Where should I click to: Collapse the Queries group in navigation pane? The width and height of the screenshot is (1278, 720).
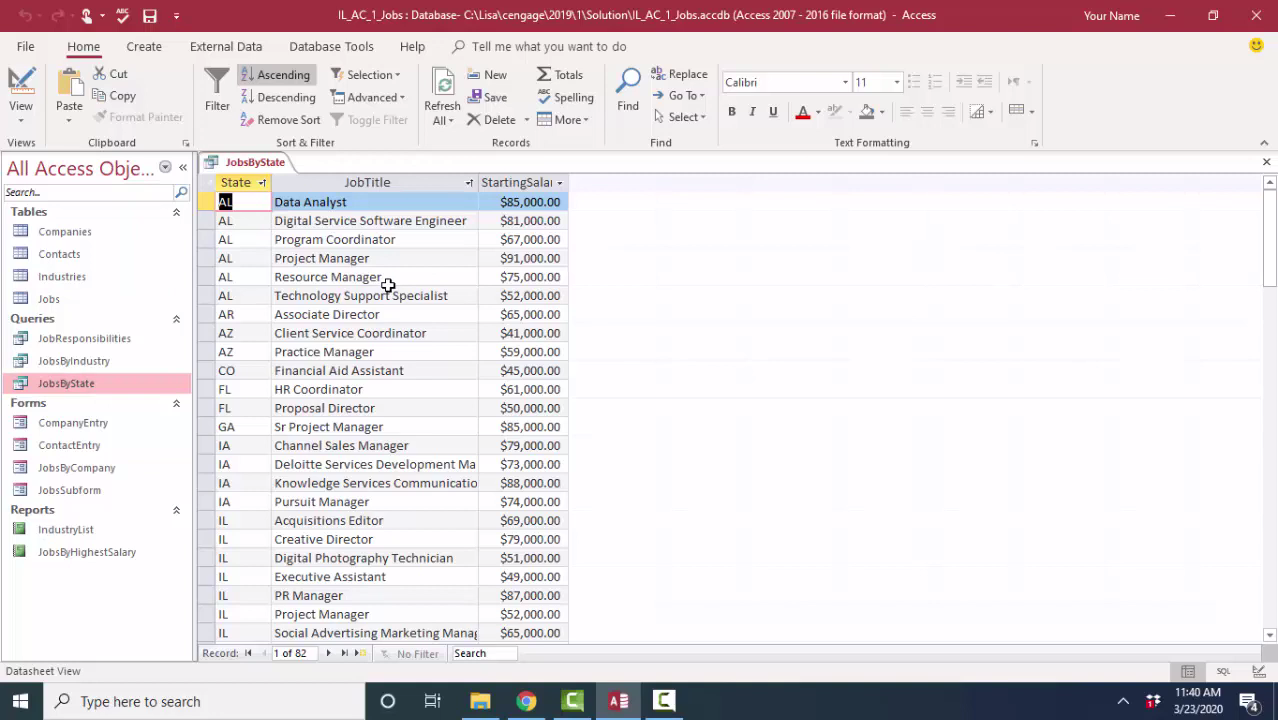tap(176, 319)
